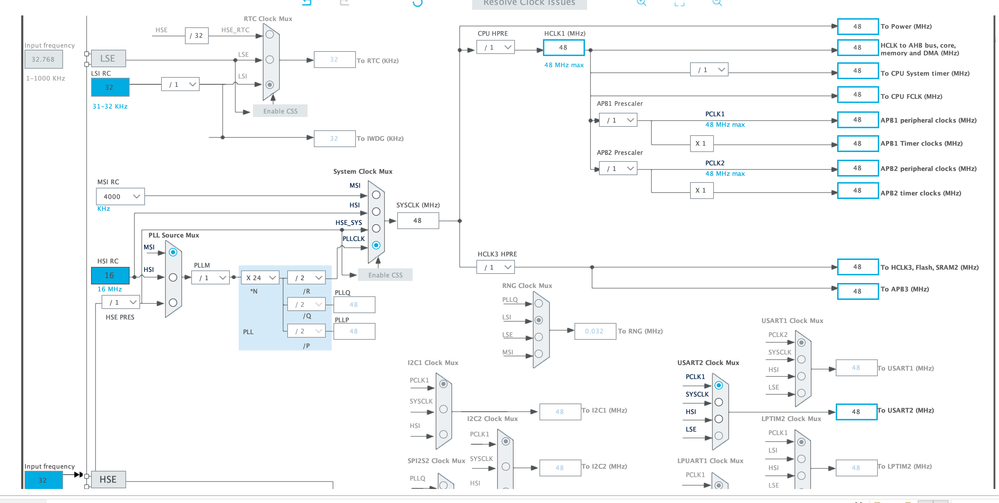Viewport: 999px width, 503px height.
Task: Select HSI in the System Clock Mux
Action: [376, 211]
